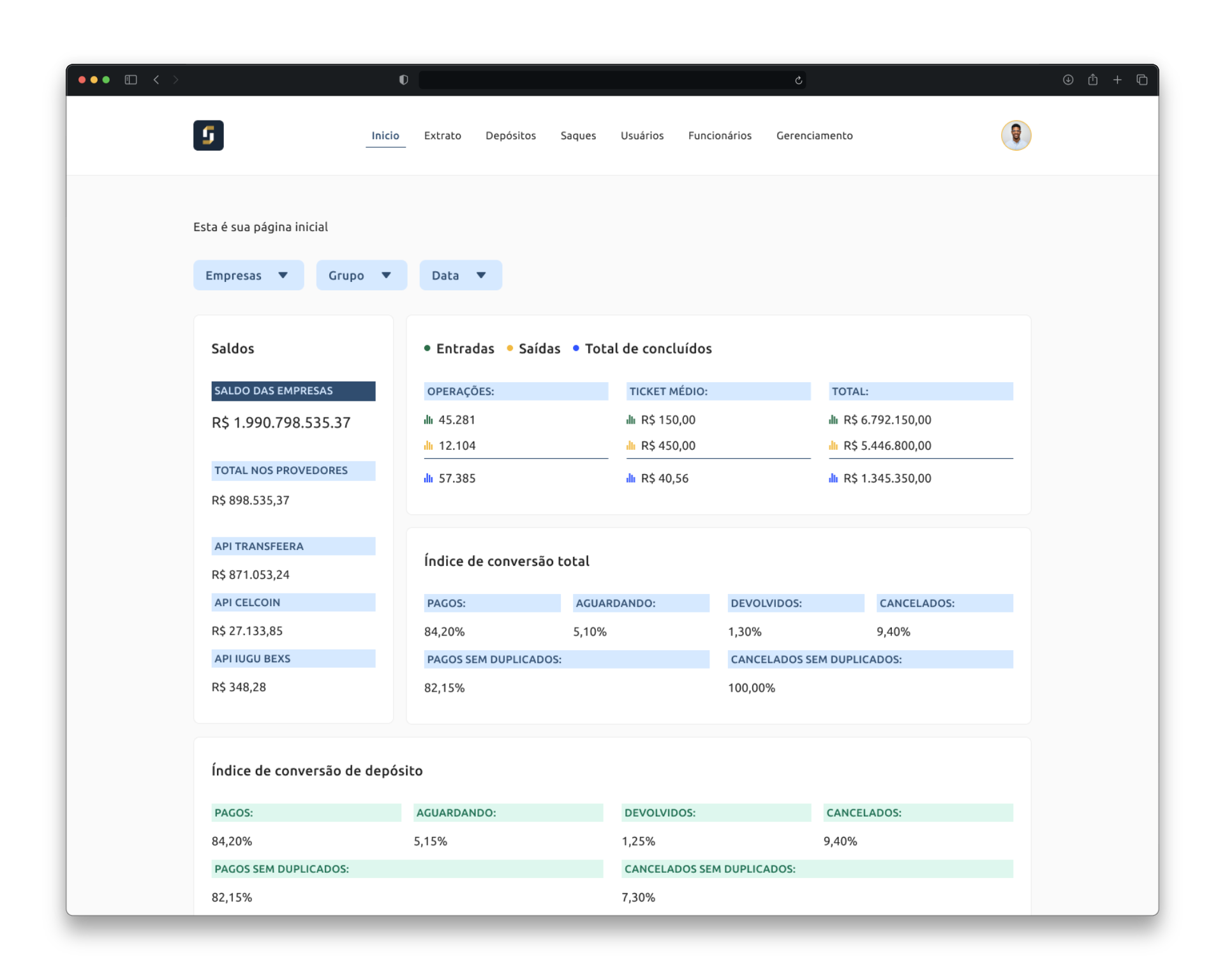The height and width of the screenshot is (980, 1225).
Task: Click the TOTAL NOS PROVEDORES label
Action: click(293, 470)
